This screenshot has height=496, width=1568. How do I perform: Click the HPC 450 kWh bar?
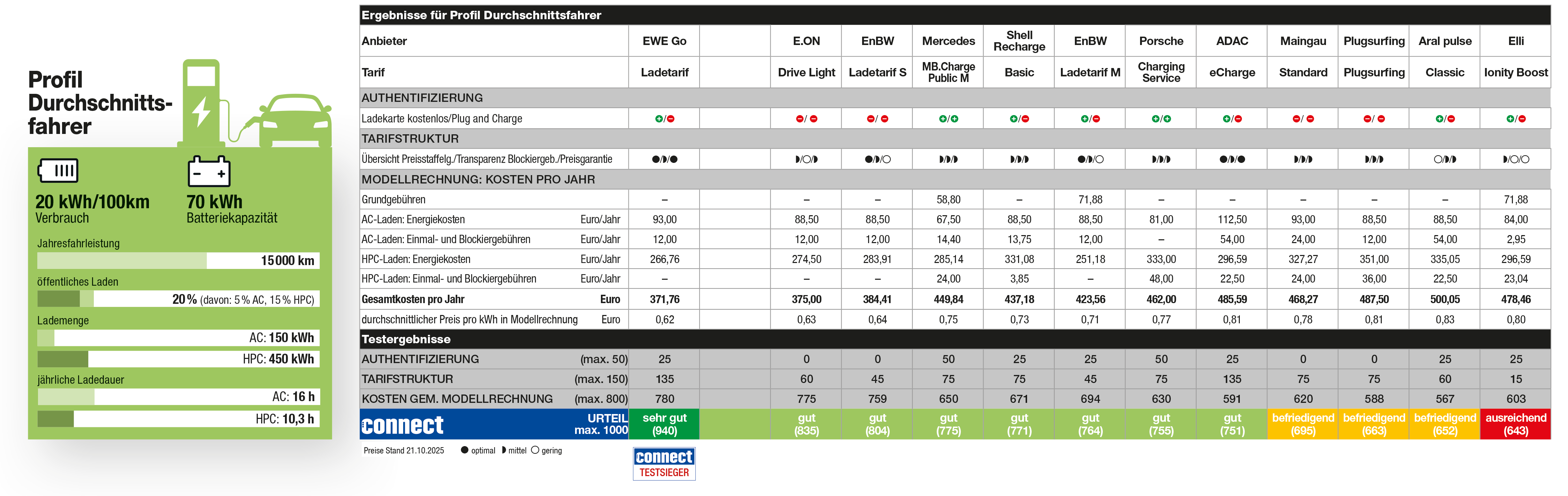tap(178, 359)
